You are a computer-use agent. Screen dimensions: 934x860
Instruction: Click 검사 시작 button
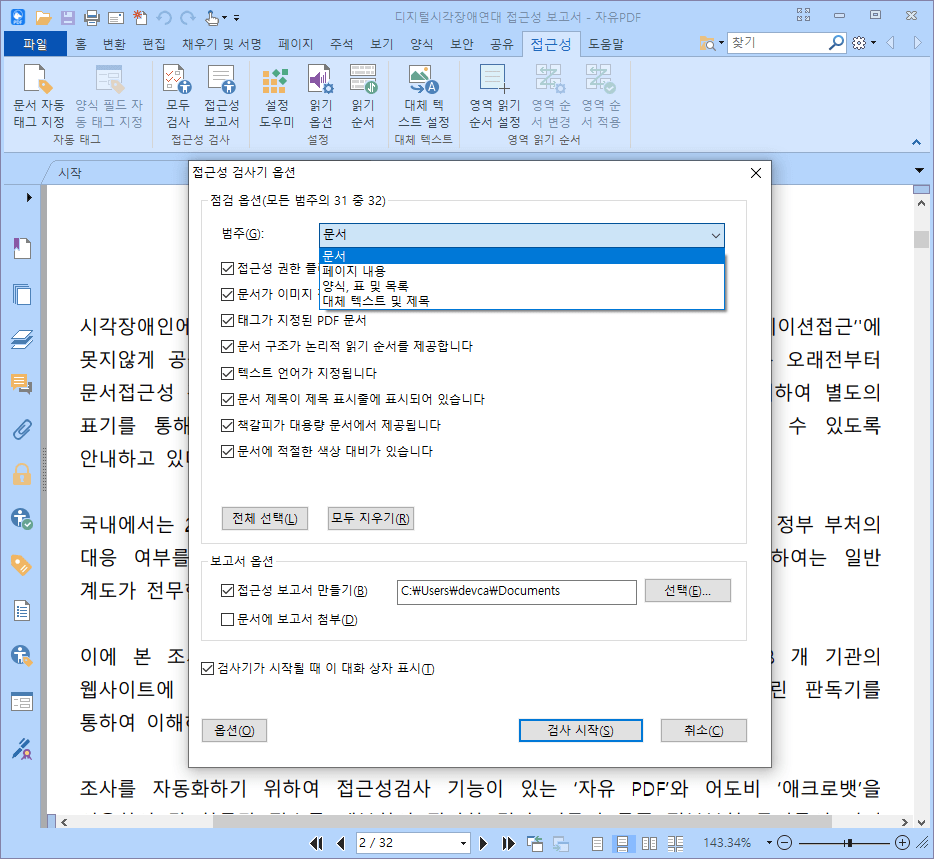[580, 730]
